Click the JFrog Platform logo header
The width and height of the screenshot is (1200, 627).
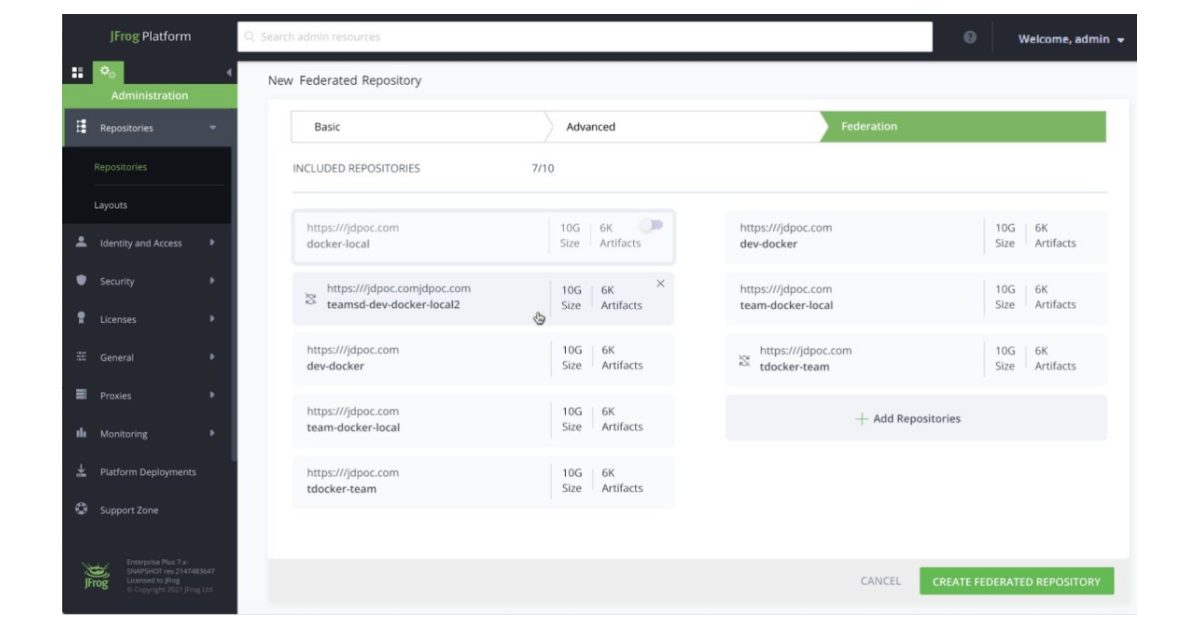(x=150, y=37)
